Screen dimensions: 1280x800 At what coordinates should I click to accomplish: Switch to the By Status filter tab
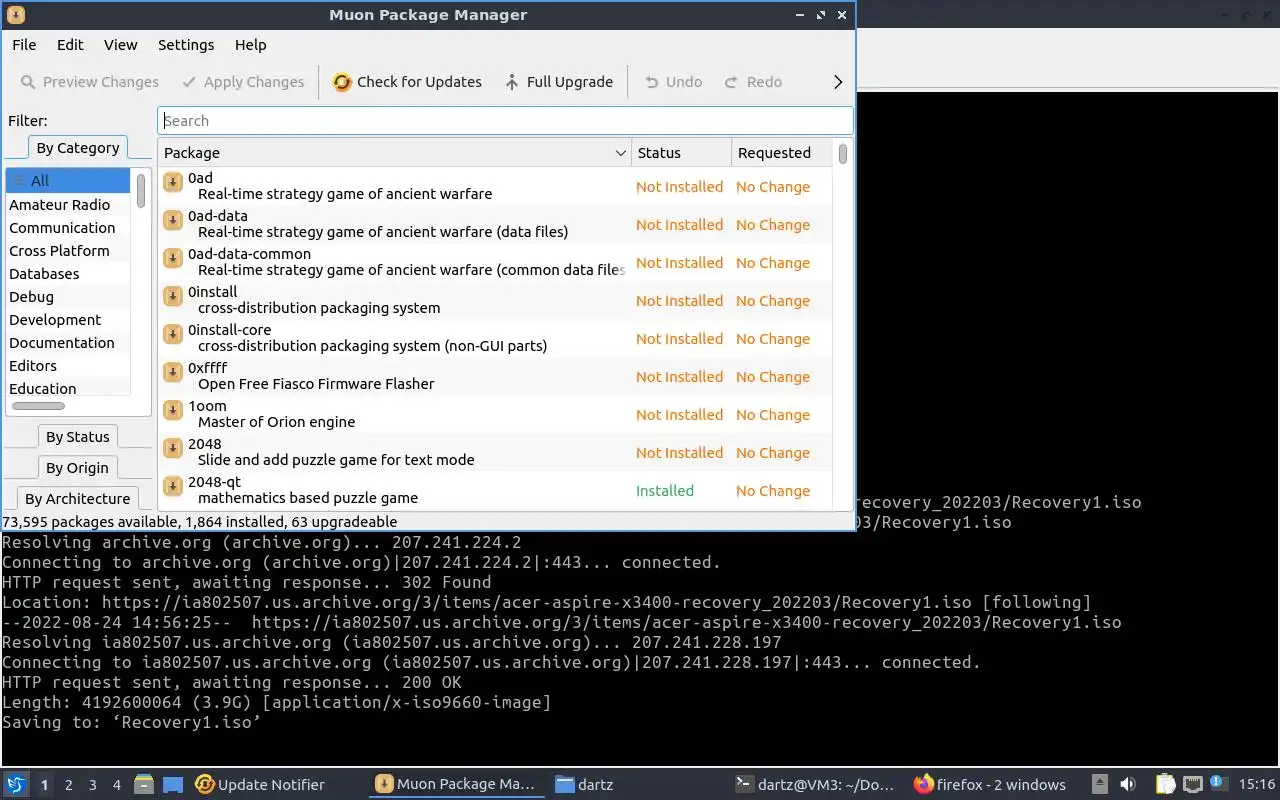[78, 437]
